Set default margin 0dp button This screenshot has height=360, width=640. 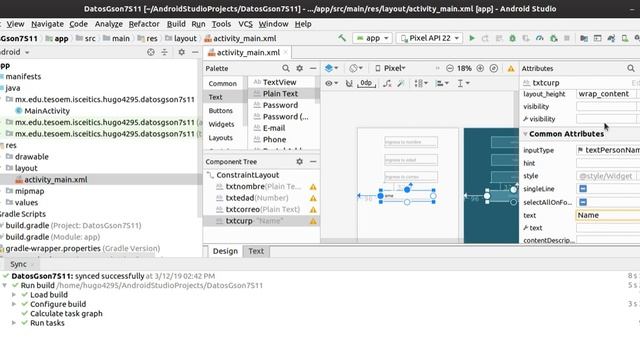(366, 83)
